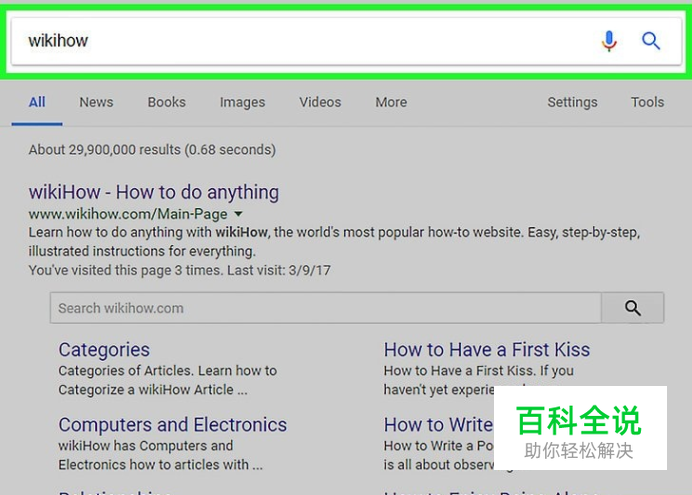Open the How to Write sitelink
The width and height of the screenshot is (692, 495).
(438, 425)
